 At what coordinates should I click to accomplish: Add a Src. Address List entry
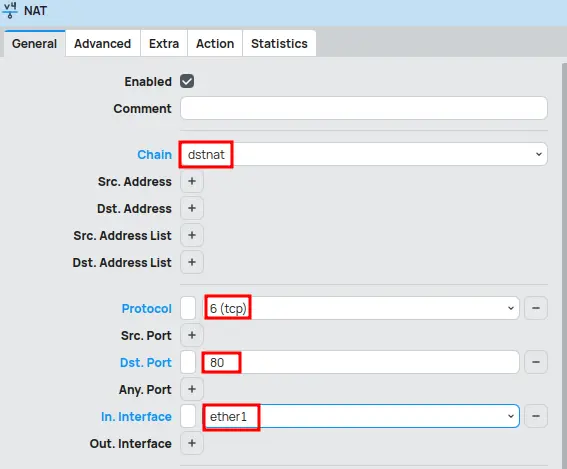(x=192, y=235)
